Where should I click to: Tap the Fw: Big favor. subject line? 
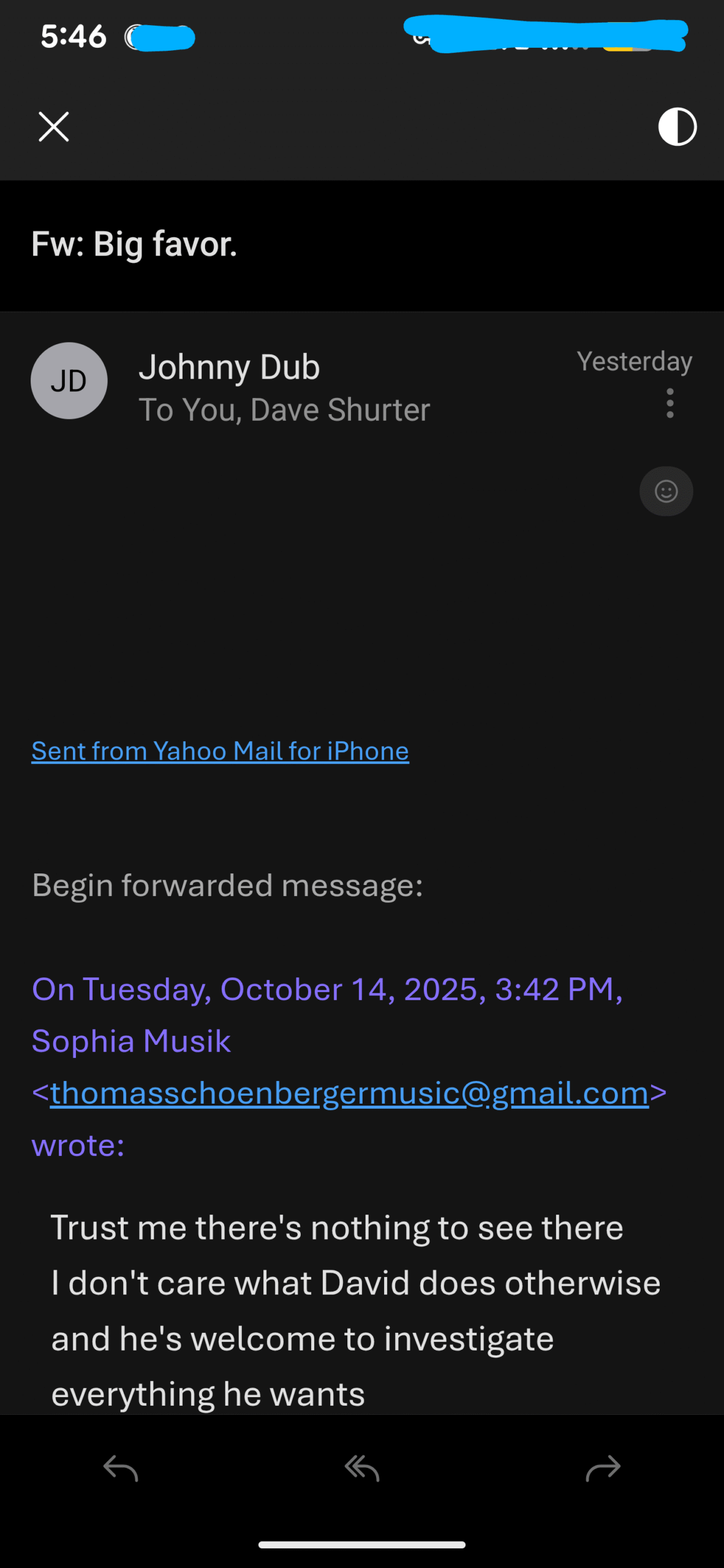tap(134, 244)
